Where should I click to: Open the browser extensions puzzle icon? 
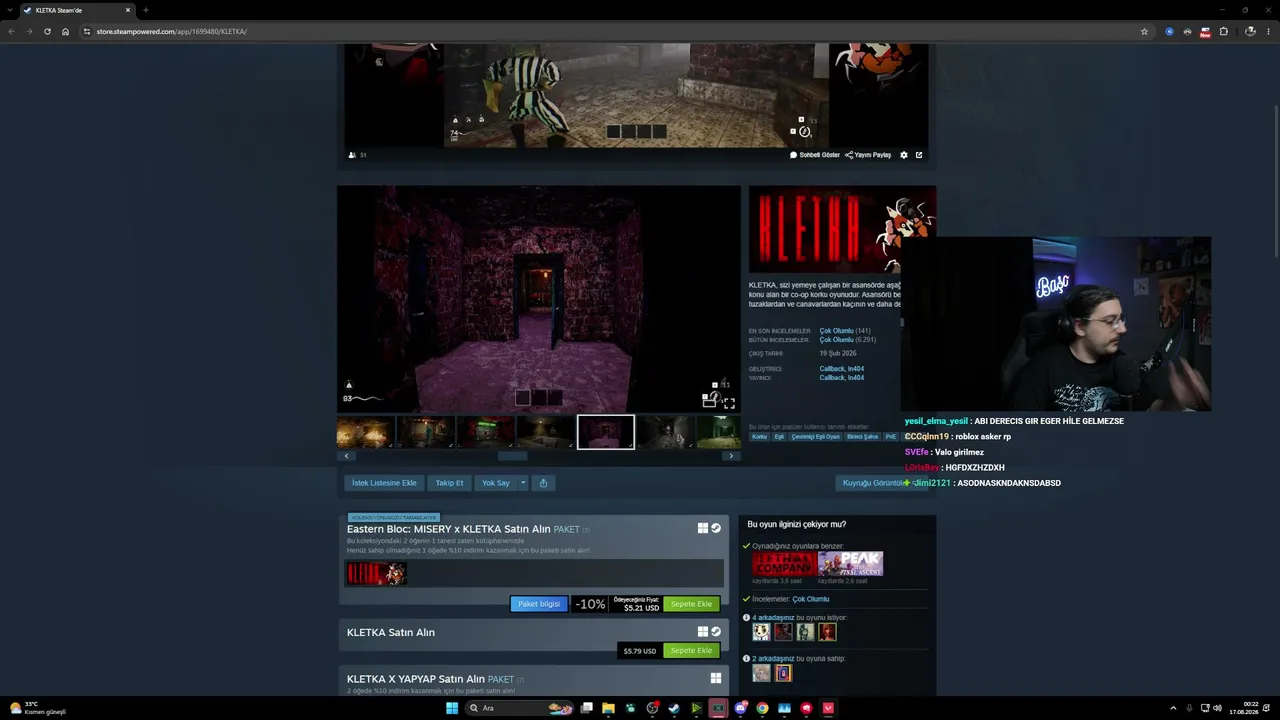1223,31
